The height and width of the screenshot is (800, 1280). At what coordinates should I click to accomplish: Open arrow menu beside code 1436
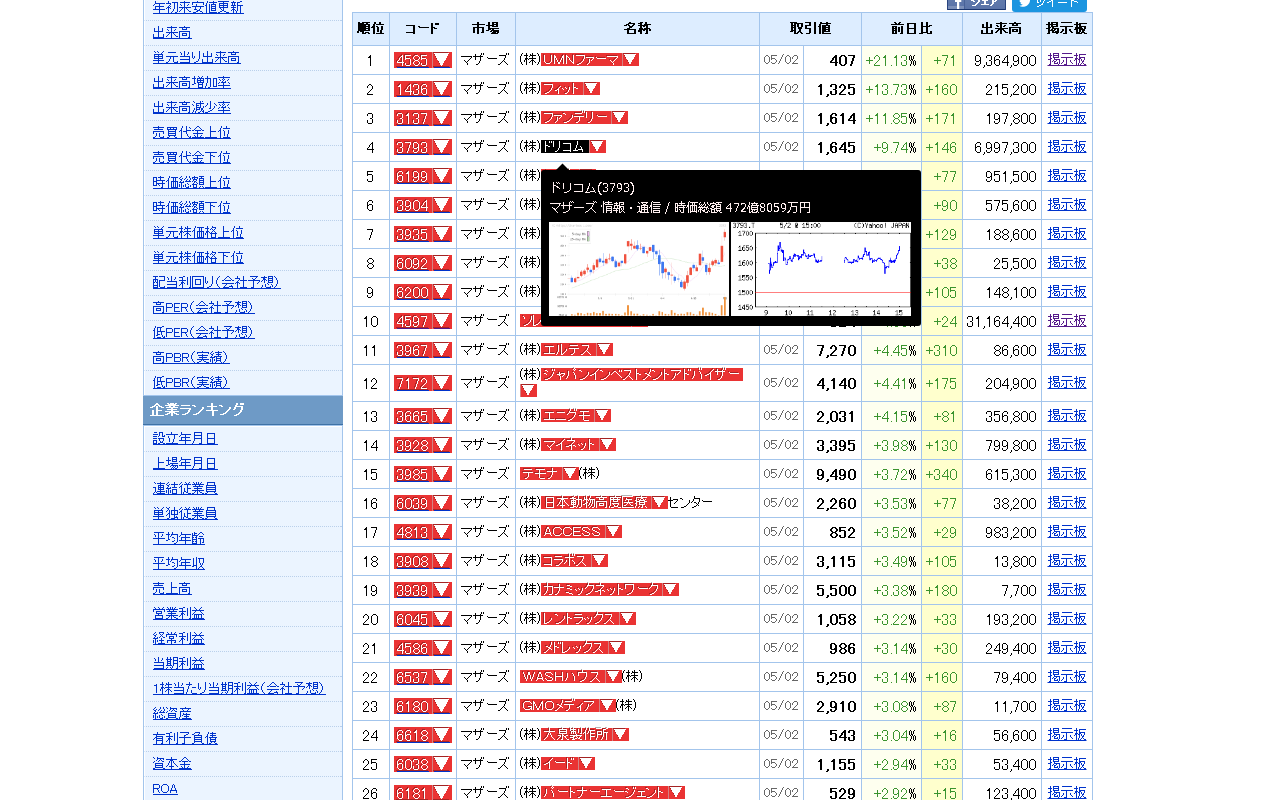(441, 89)
